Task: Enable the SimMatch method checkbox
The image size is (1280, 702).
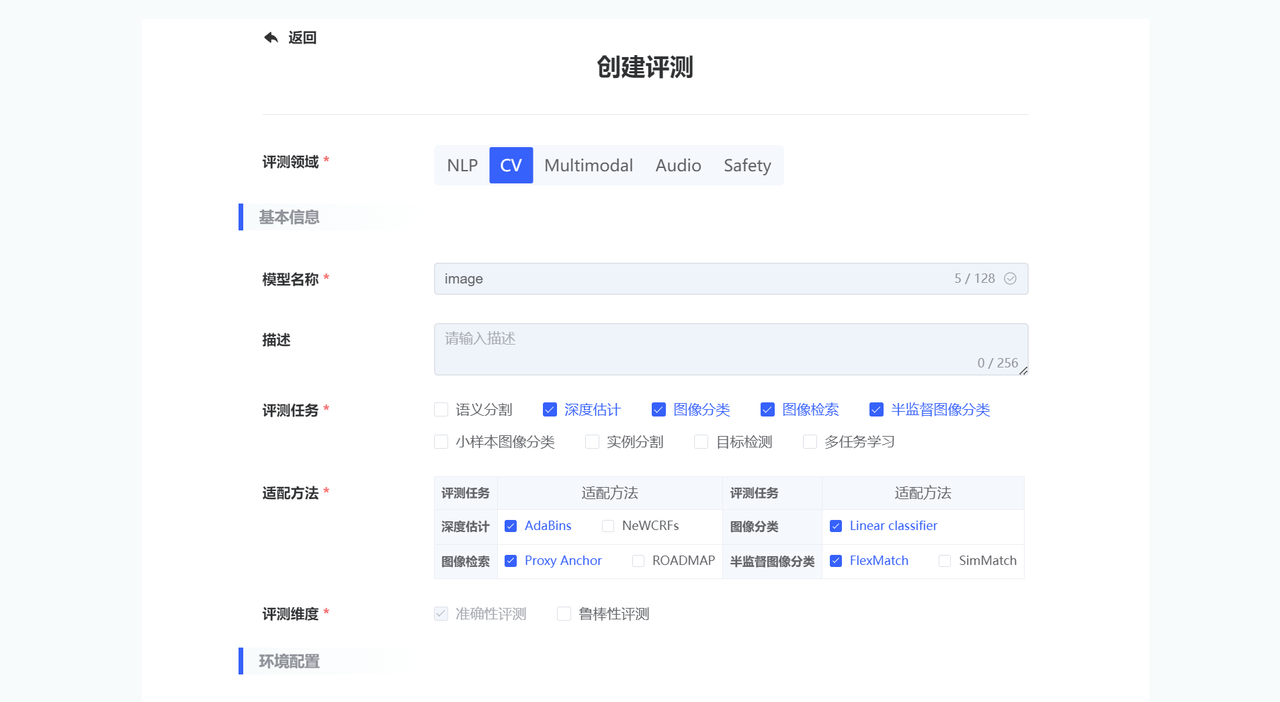Action: click(944, 561)
